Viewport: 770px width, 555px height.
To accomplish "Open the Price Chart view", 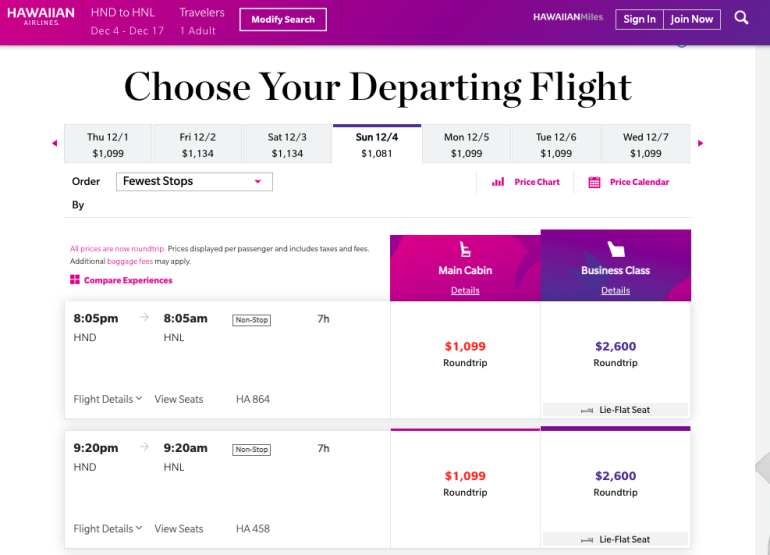I will pos(526,182).
